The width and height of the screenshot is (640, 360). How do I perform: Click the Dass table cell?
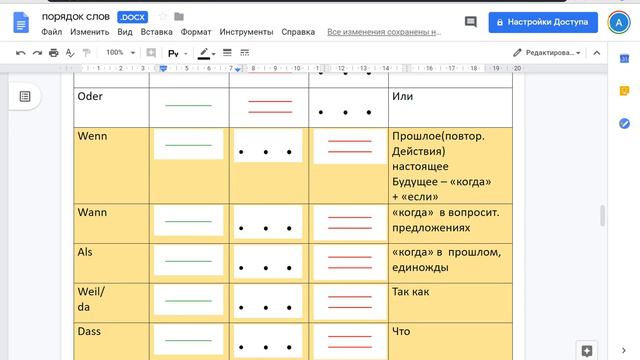coord(111,341)
